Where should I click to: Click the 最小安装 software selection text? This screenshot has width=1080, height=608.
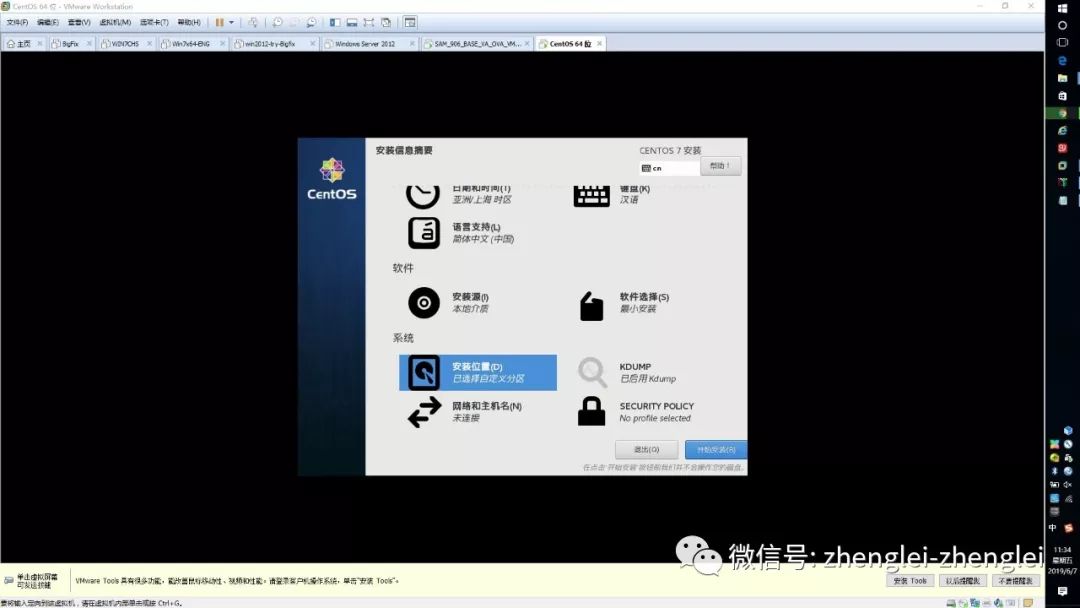click(638, 309)
